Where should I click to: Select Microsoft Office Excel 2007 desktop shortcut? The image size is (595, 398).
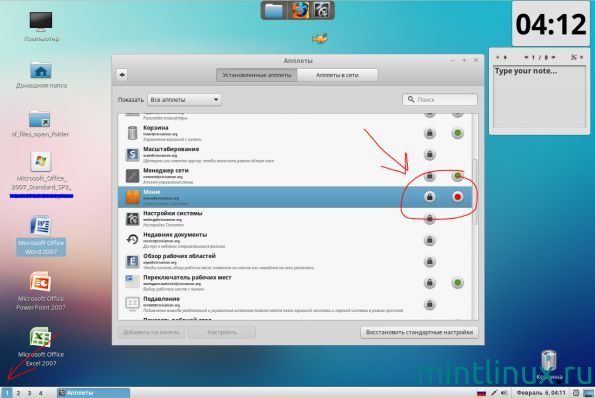(x=41, y=347)
